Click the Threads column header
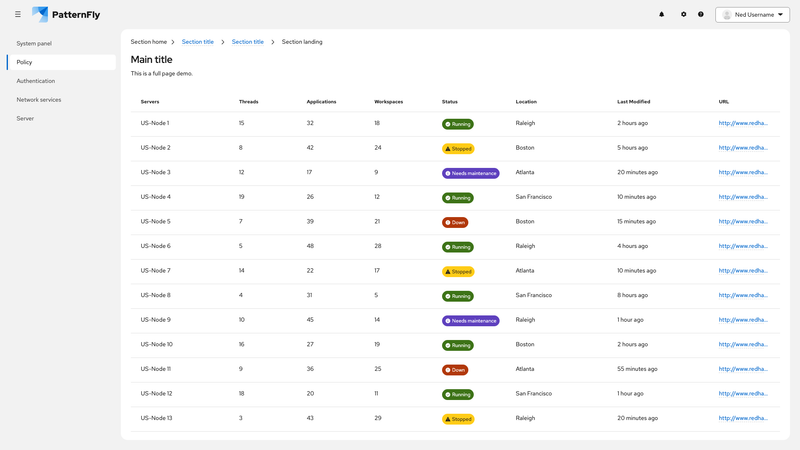Screen dimensions: 800x450 pyautogui.click(x=248, y=102)
